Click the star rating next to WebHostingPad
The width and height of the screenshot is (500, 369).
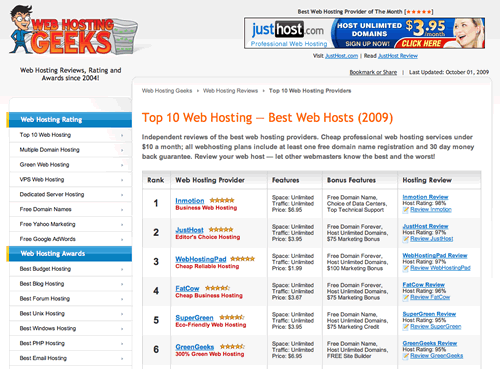[243, 259]
